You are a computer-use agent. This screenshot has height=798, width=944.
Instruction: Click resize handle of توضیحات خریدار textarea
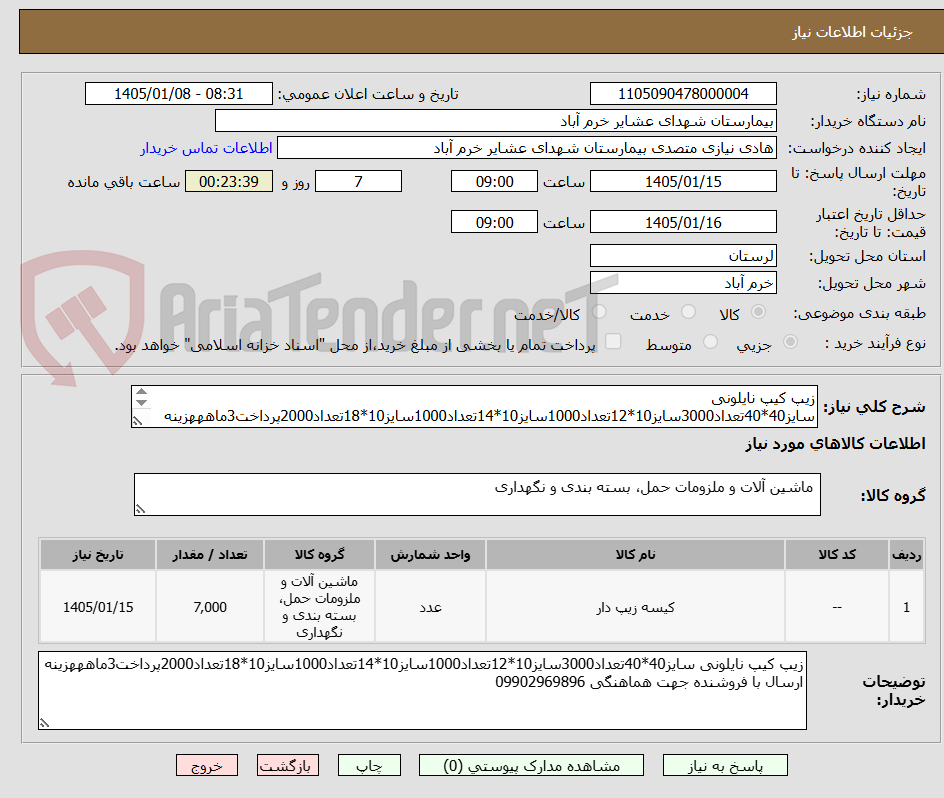[x=45, y=723]
